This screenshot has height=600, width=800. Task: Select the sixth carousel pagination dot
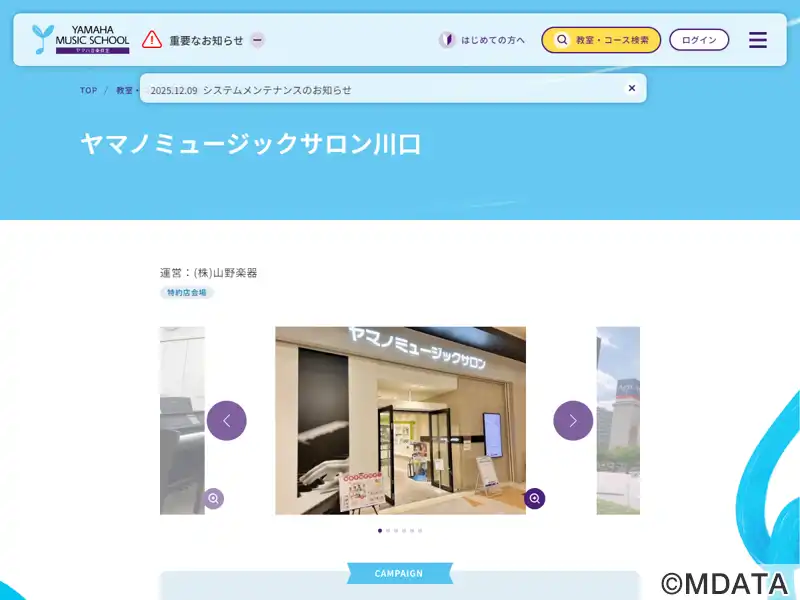420,531
